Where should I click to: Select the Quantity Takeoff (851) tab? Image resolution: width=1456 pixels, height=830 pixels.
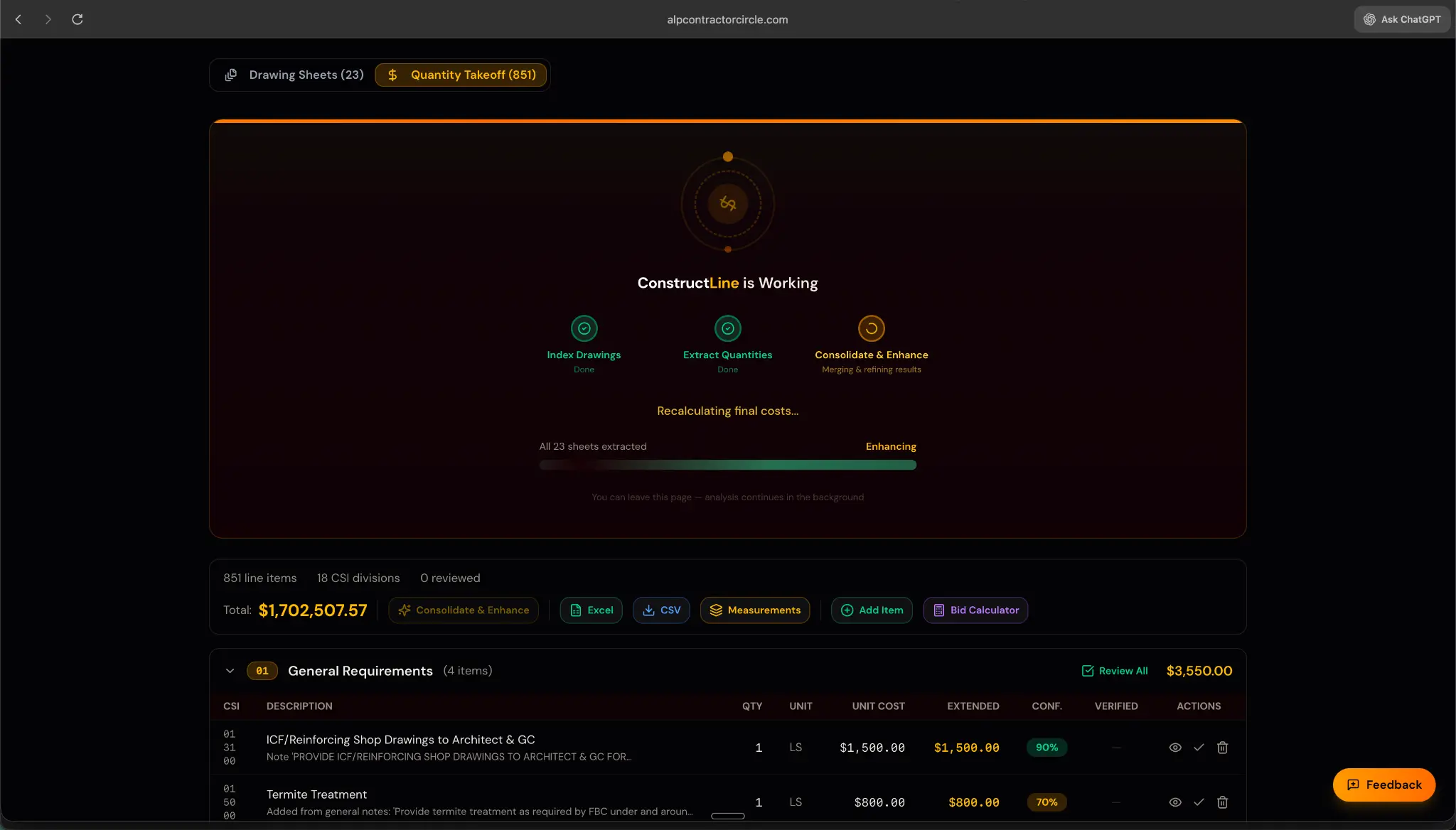(x=461, y=75)
